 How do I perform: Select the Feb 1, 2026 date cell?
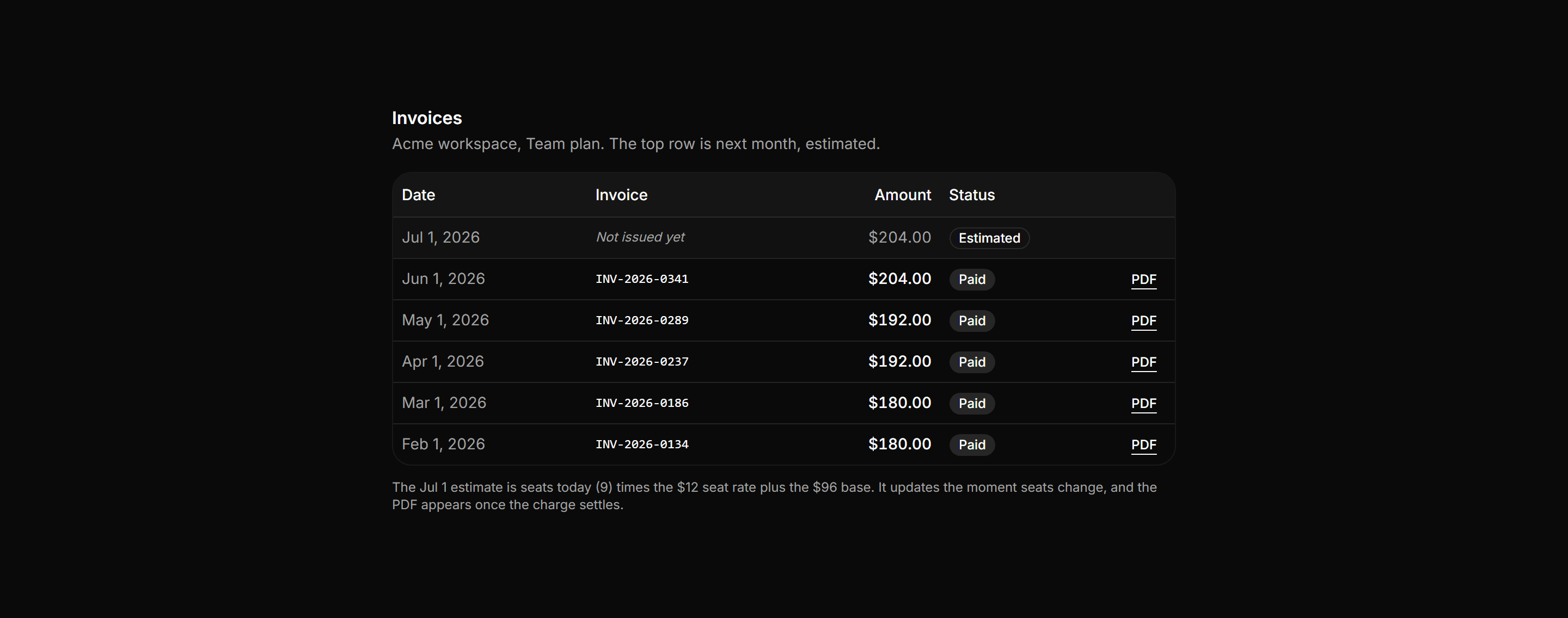click(x=443, y=444)
